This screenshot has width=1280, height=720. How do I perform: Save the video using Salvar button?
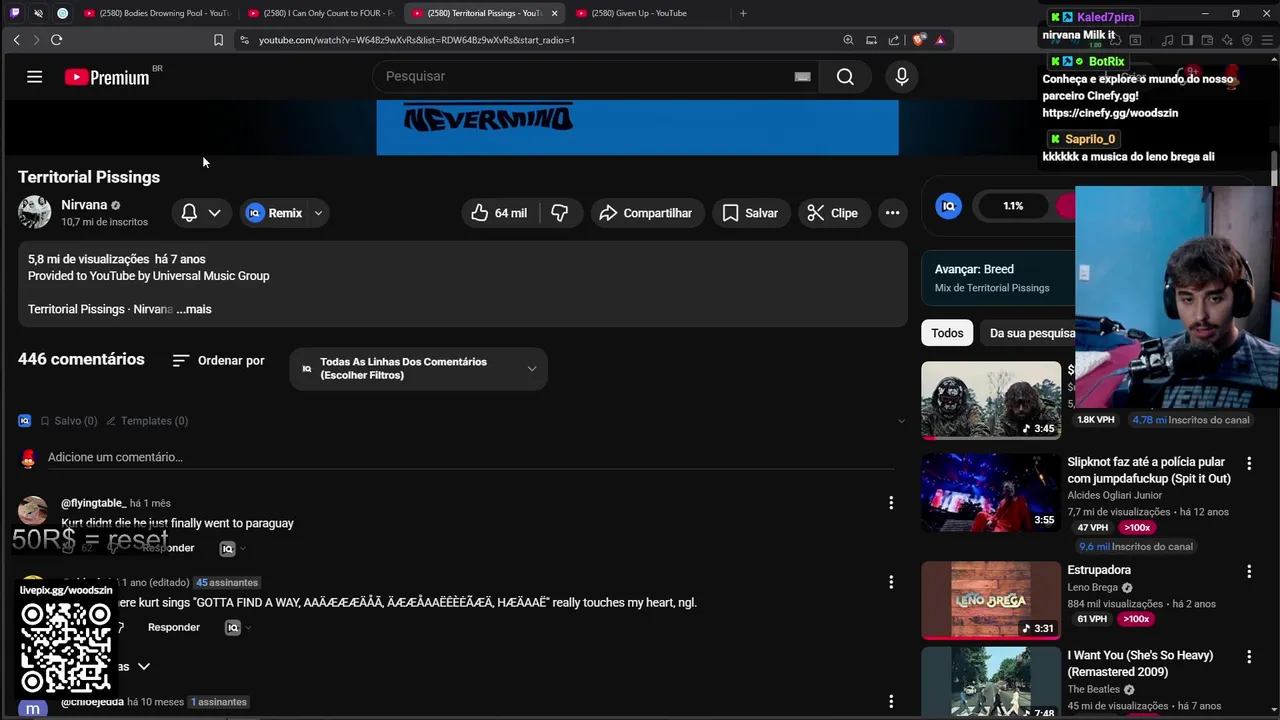pos(750,213)
